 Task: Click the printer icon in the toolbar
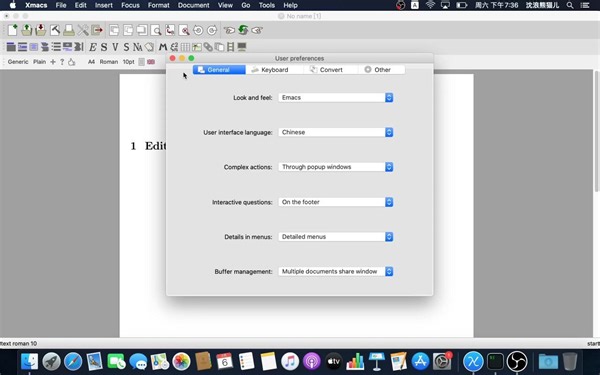coord(69,30)
